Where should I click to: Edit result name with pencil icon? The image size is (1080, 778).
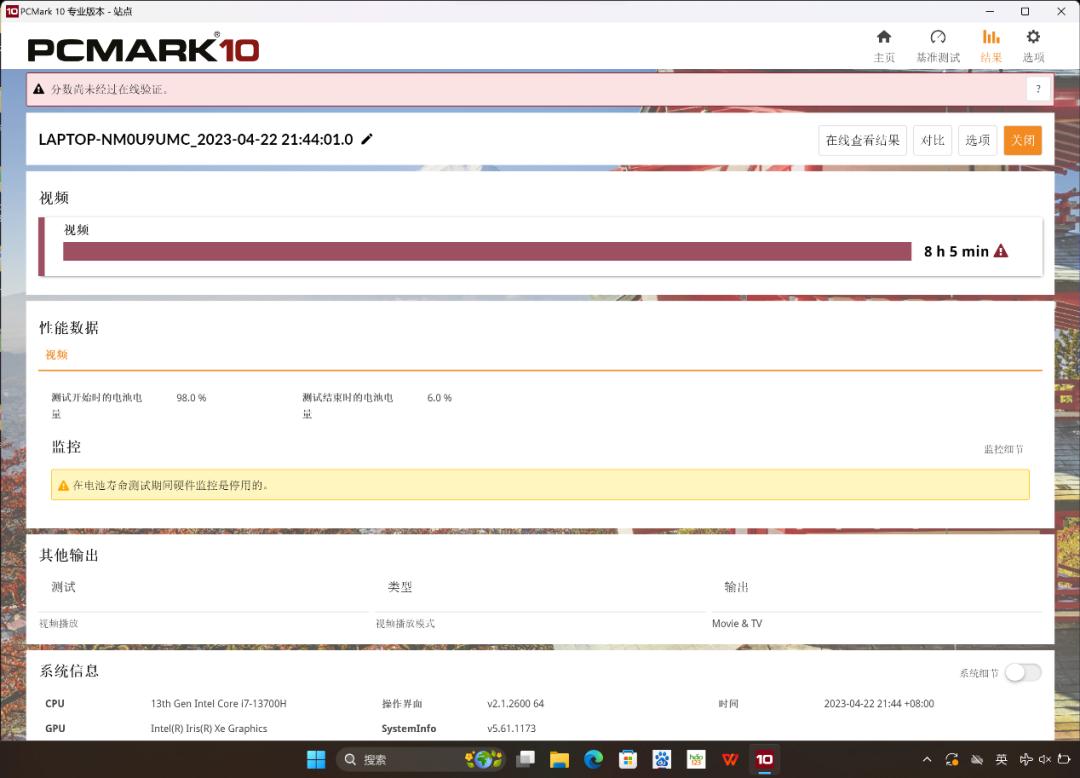click(366, 139)
